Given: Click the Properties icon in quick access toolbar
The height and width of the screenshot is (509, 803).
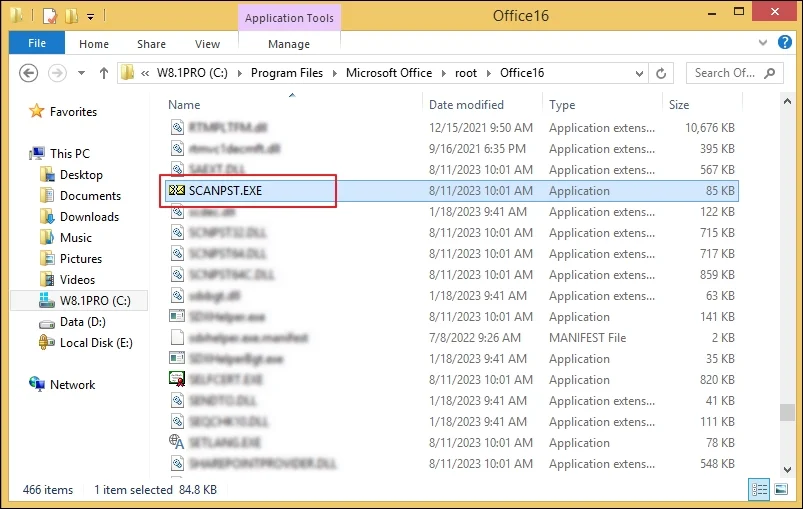Looking at the screenshot, I should tap(49, 16).
